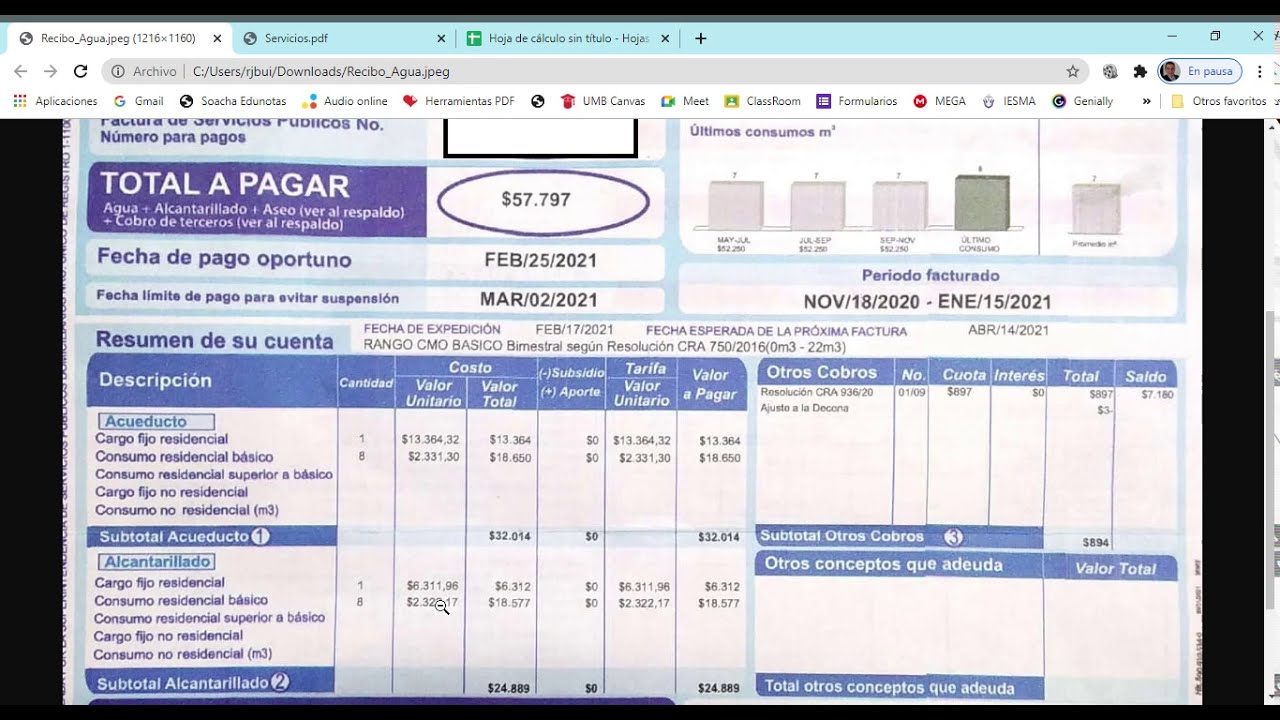
Task: Open the Extensions puzzle icon
Action: (1140, 71)
